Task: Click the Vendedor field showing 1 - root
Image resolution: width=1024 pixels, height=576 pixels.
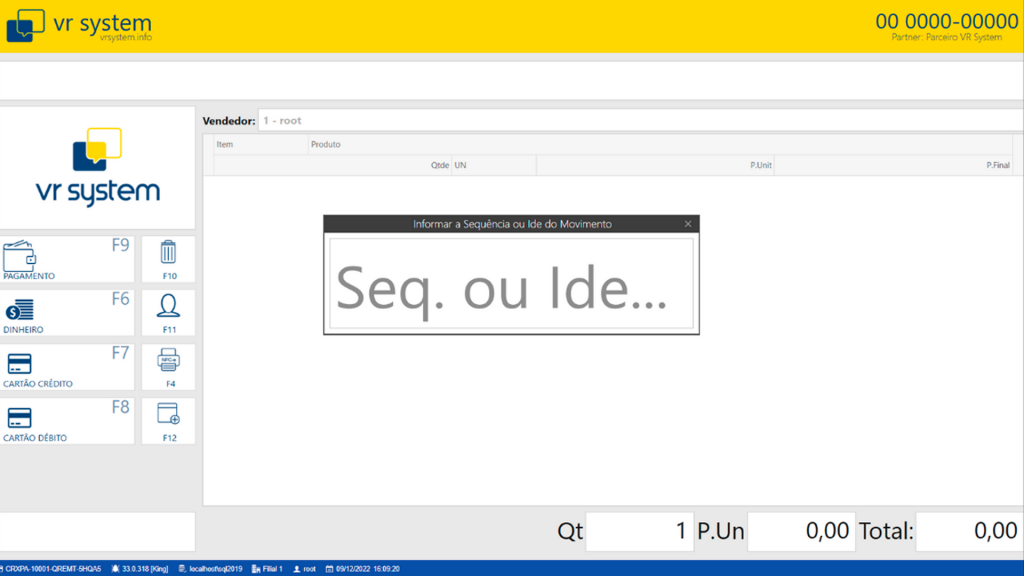Action: pyautogui.click(x=640, y=121)
